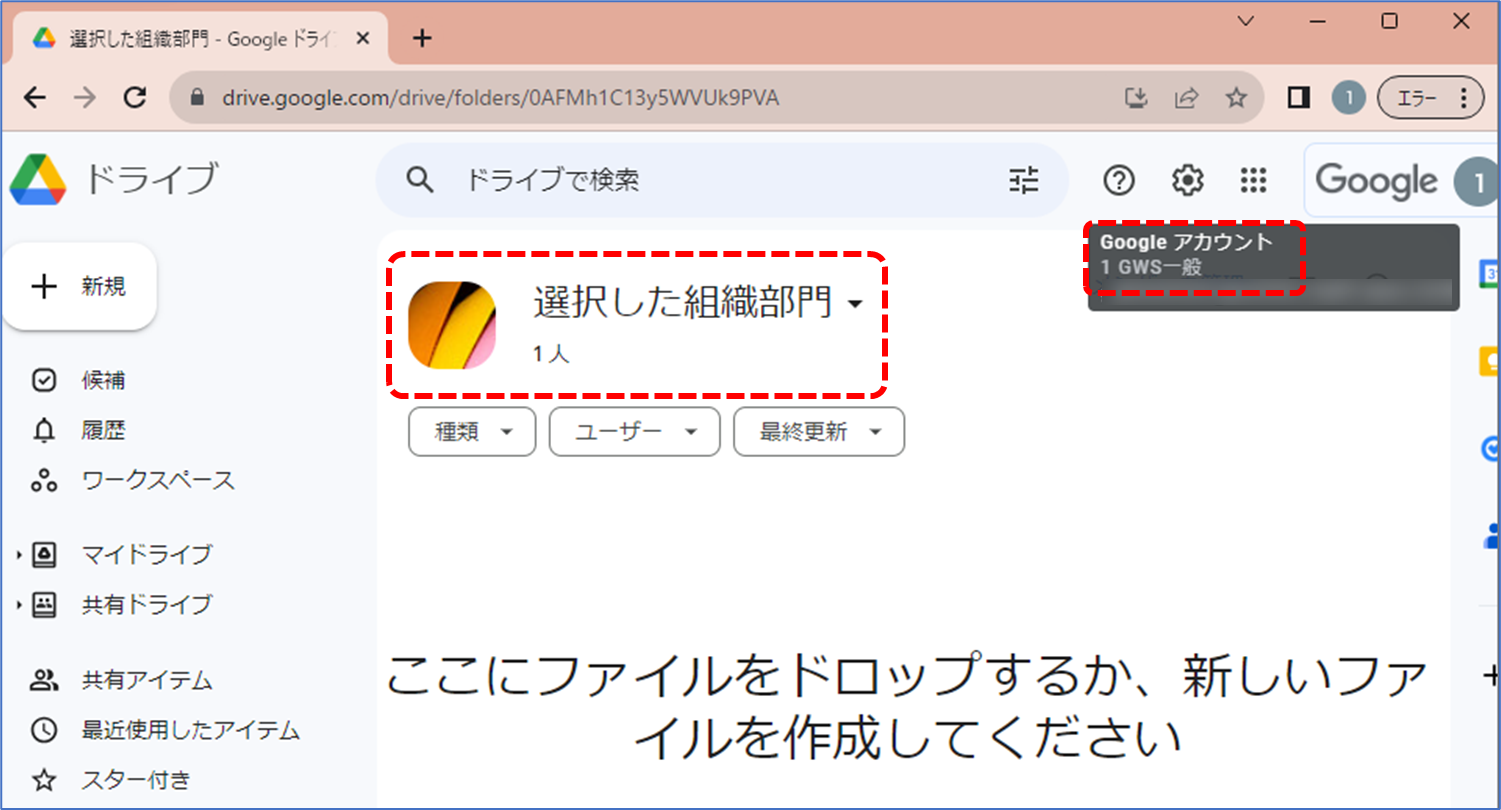This screenshot has width=1501, height=810.
Task: Open the 選択した組織部門 drive dropdown
Action: (x=698, y=302)
